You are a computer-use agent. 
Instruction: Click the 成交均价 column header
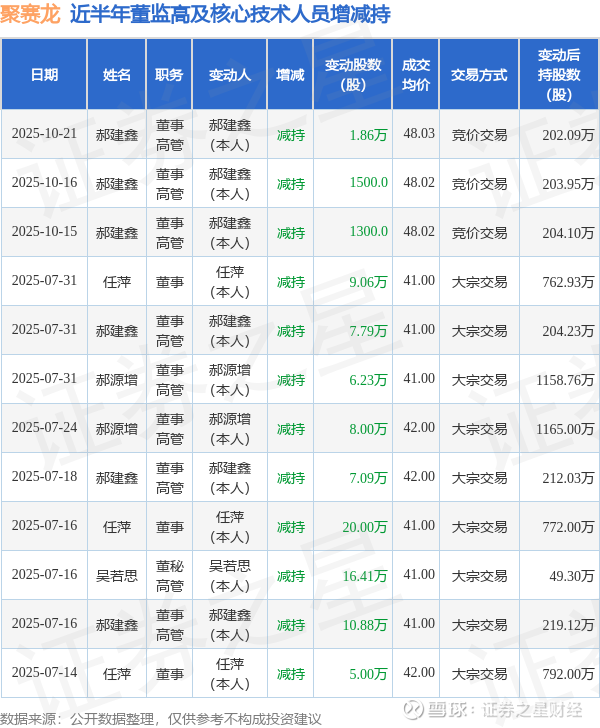pos(416,74)
